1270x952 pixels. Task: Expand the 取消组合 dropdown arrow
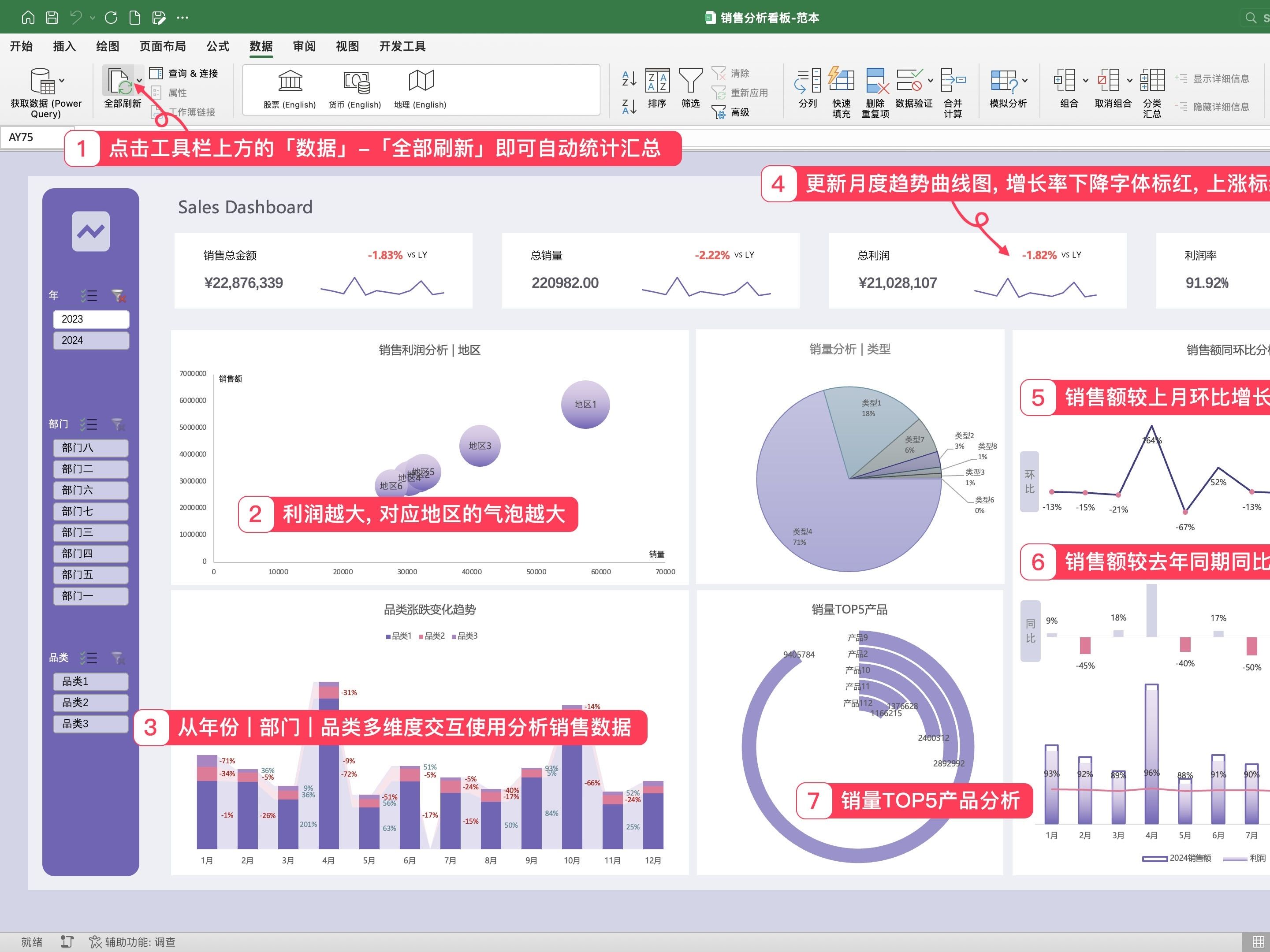(x=1129, y=81)
